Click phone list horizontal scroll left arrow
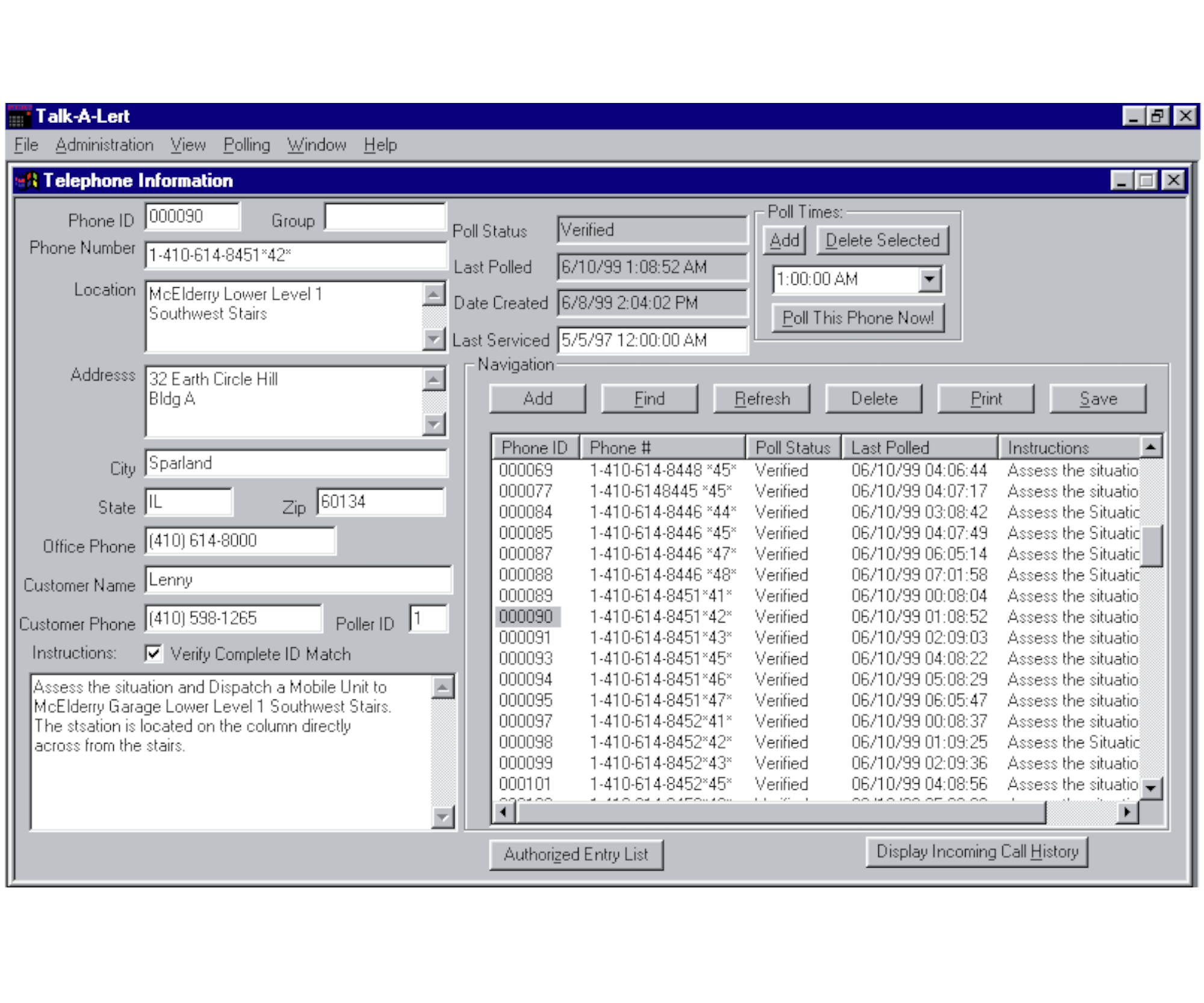The width and height of the screenshot is (1204, 1003). click(503, 813)
